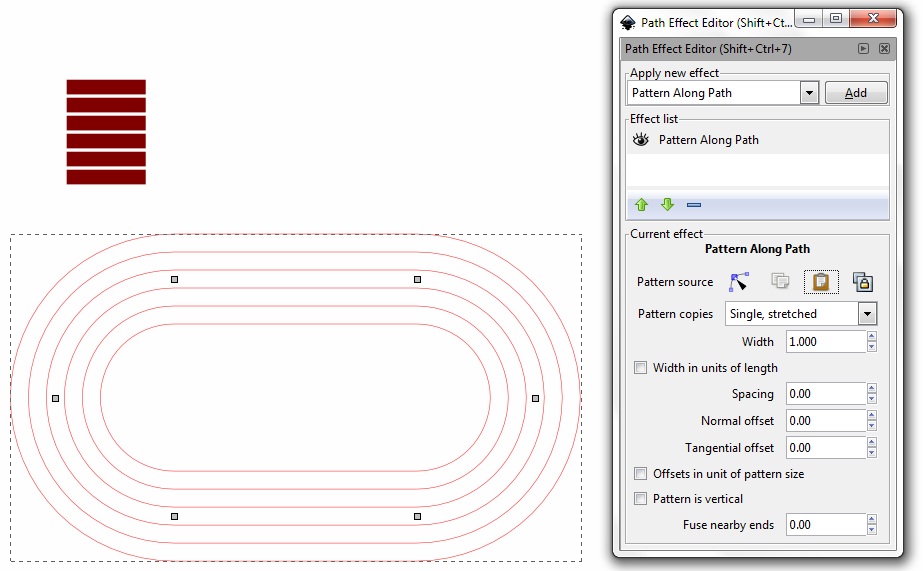Click the Fuse nearby ends value field
This screenshot has width=923, height=571.
pos(826,524)
